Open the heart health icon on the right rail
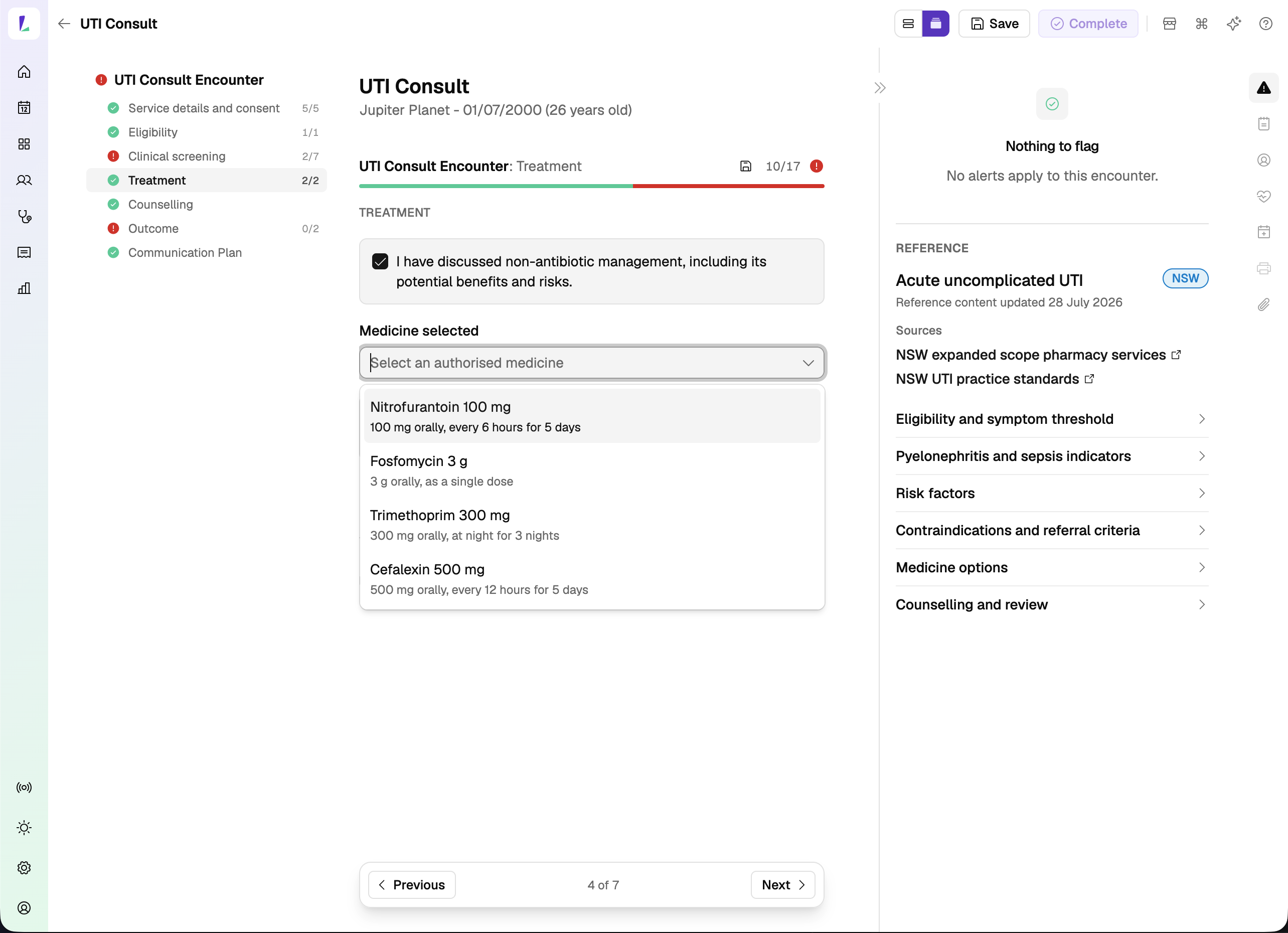1288x933 pixels. tap(1263, 197)
